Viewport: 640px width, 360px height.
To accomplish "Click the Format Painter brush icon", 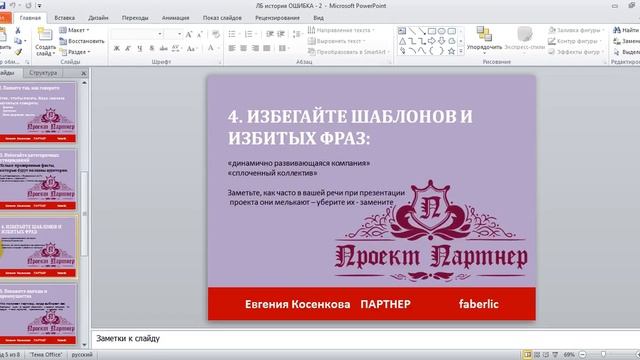I will [18, 52].
